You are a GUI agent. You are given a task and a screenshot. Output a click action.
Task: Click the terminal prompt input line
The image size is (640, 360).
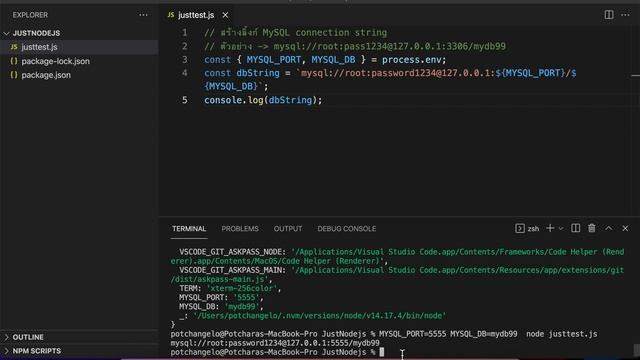click(x=277, y=352)
